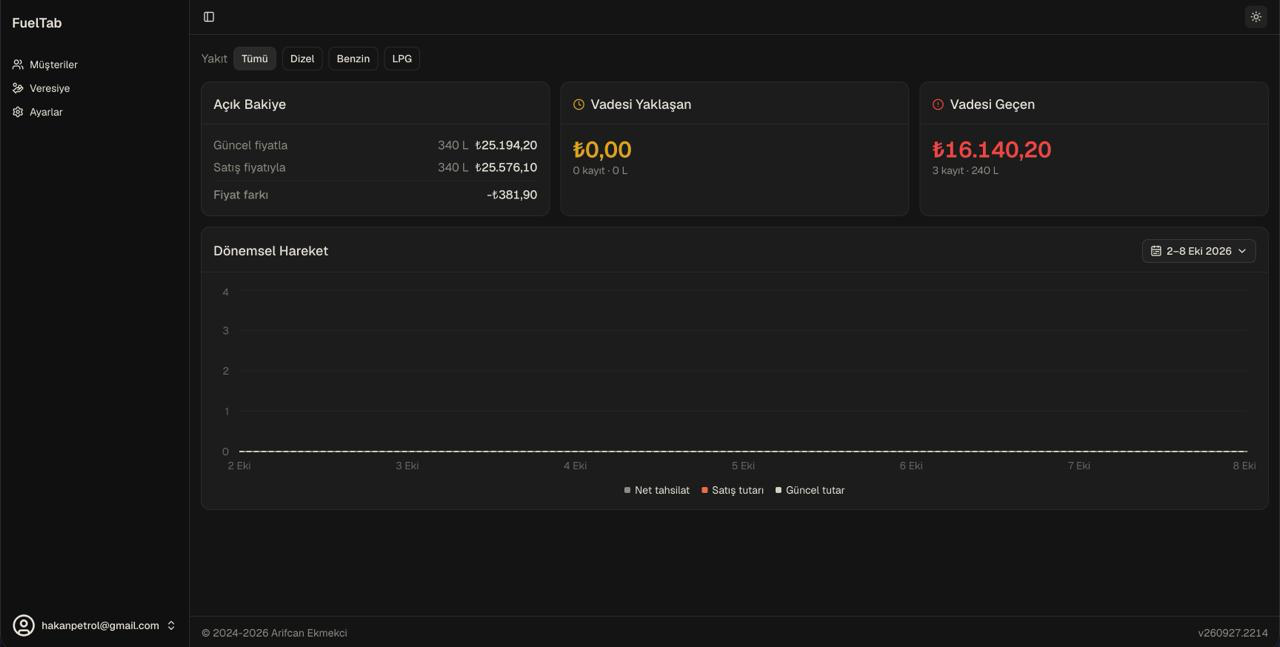Image resolution: width=1280 pixels, height=647 pixels.
Task: Click the ₺0,00 upcoming due amount
Action: click(x=602, y=150)
